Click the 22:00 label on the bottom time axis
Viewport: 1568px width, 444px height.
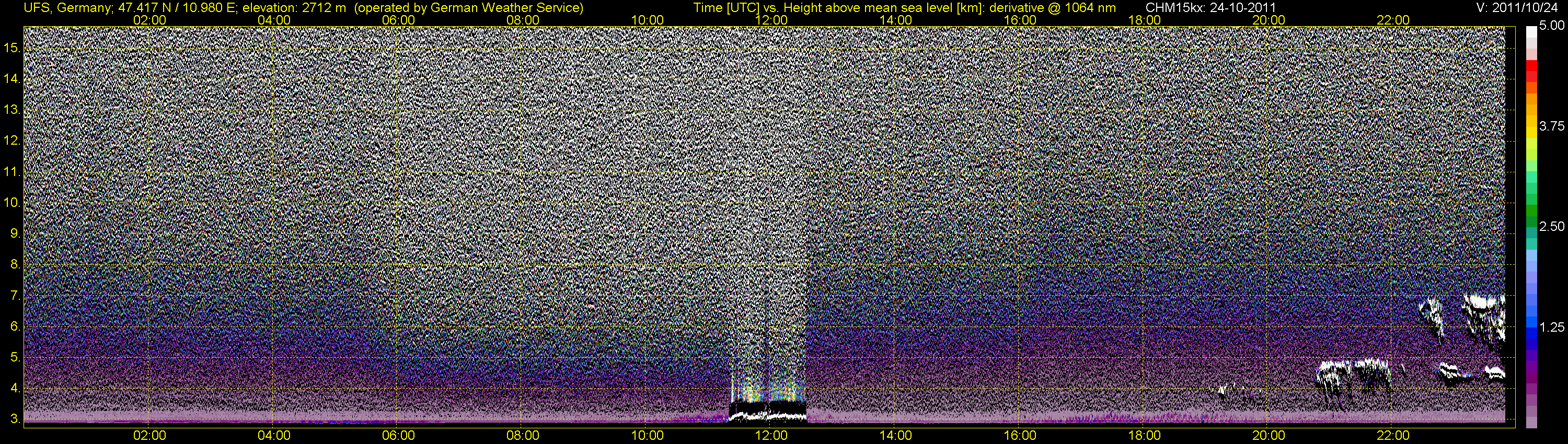click(1393, 436)
